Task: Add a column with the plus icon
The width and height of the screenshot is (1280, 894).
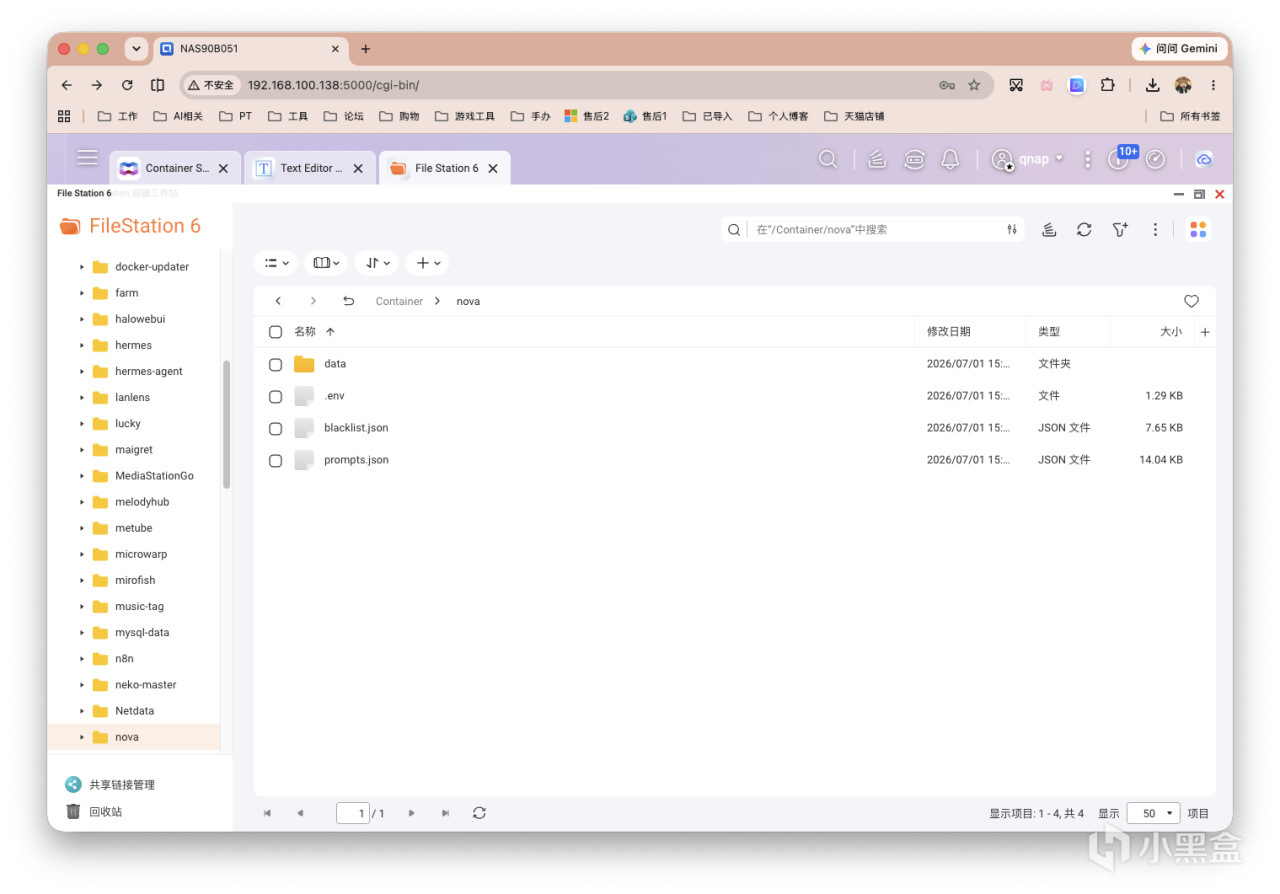Action: (x=1205, y=332)
